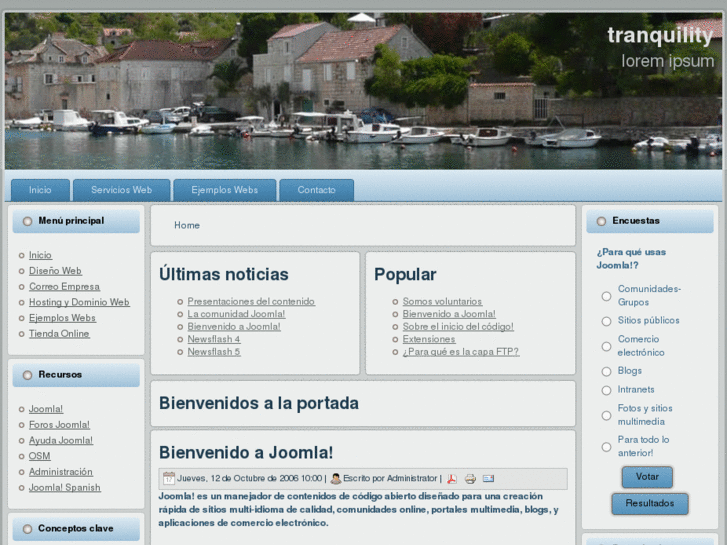Open the Foros Joomla! link
Viewport: 727px width, 545px height.
pos(59,425)
